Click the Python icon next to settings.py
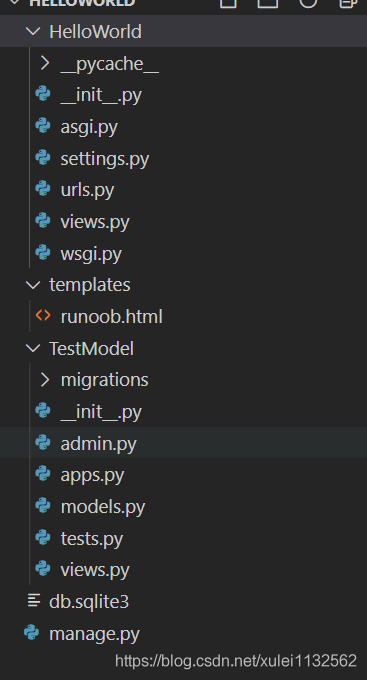Image resolution: width=367 pixels, height=680 pixels. point(43,157)
